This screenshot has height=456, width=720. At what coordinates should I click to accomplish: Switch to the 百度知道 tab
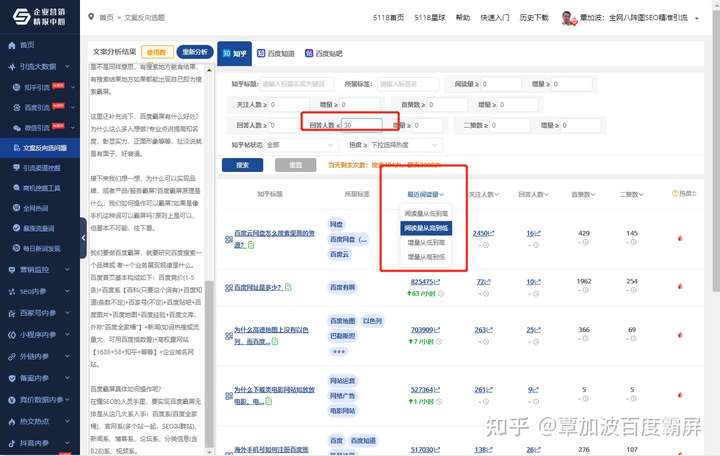pos(276,53)
